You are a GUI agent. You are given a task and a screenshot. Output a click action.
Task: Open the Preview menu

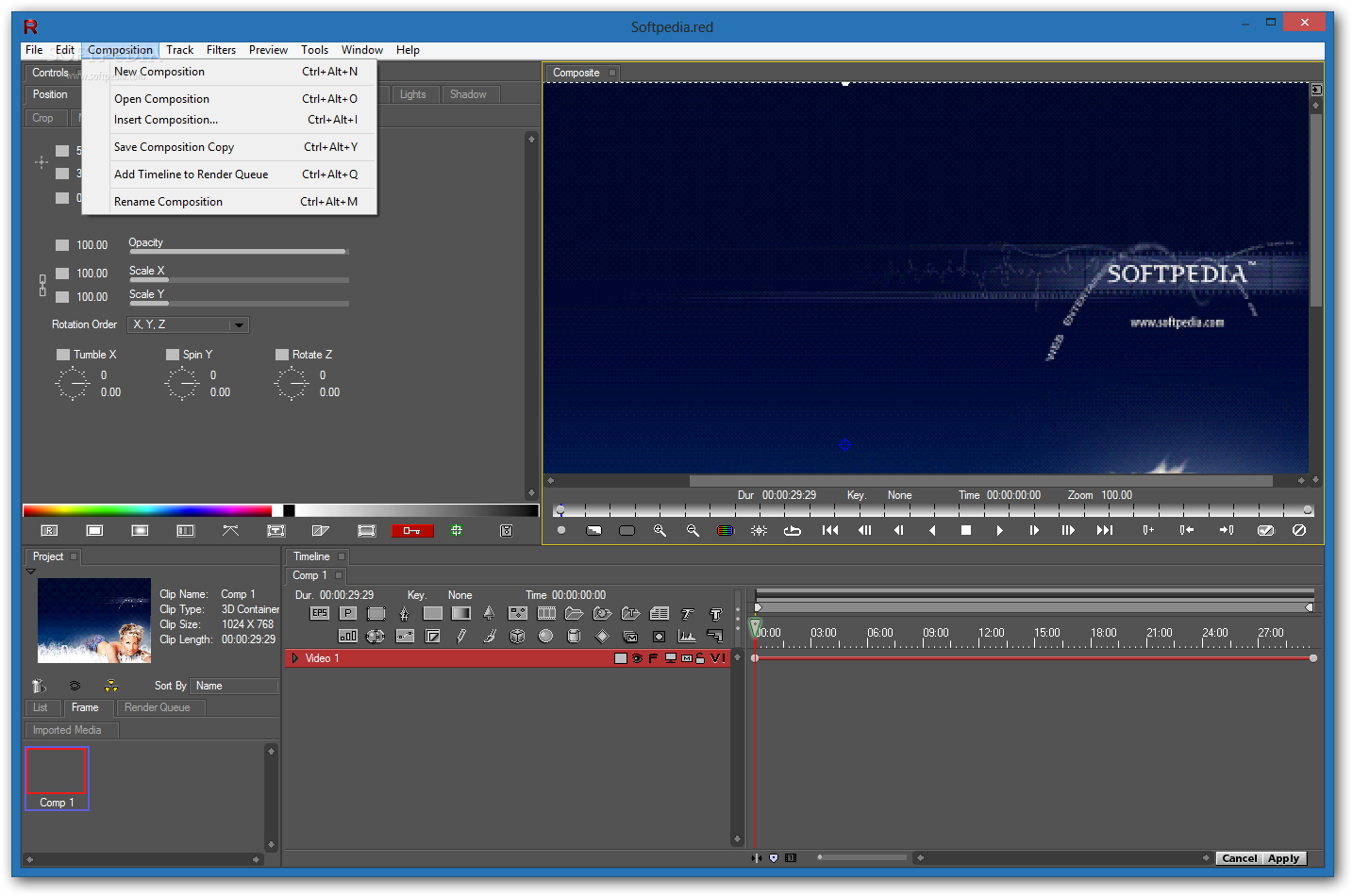(x=268, y=50)
